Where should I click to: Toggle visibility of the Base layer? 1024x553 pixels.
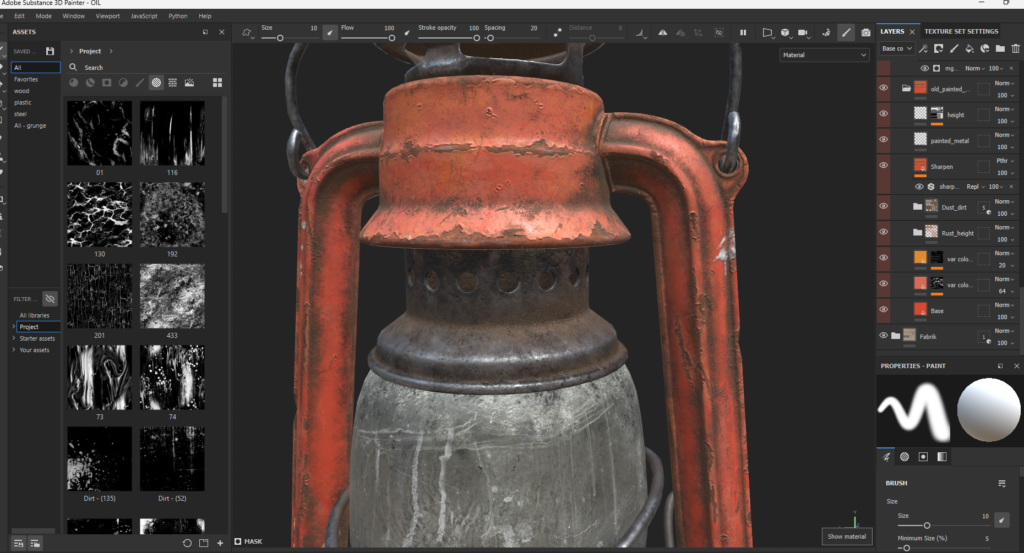pyautogui.click(x=884, y=309)
